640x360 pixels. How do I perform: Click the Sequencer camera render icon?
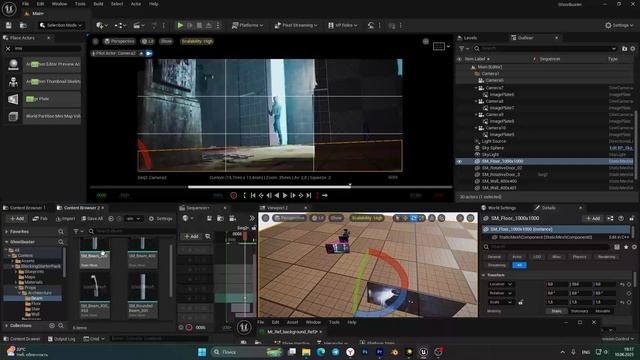[x=233, y=218]
